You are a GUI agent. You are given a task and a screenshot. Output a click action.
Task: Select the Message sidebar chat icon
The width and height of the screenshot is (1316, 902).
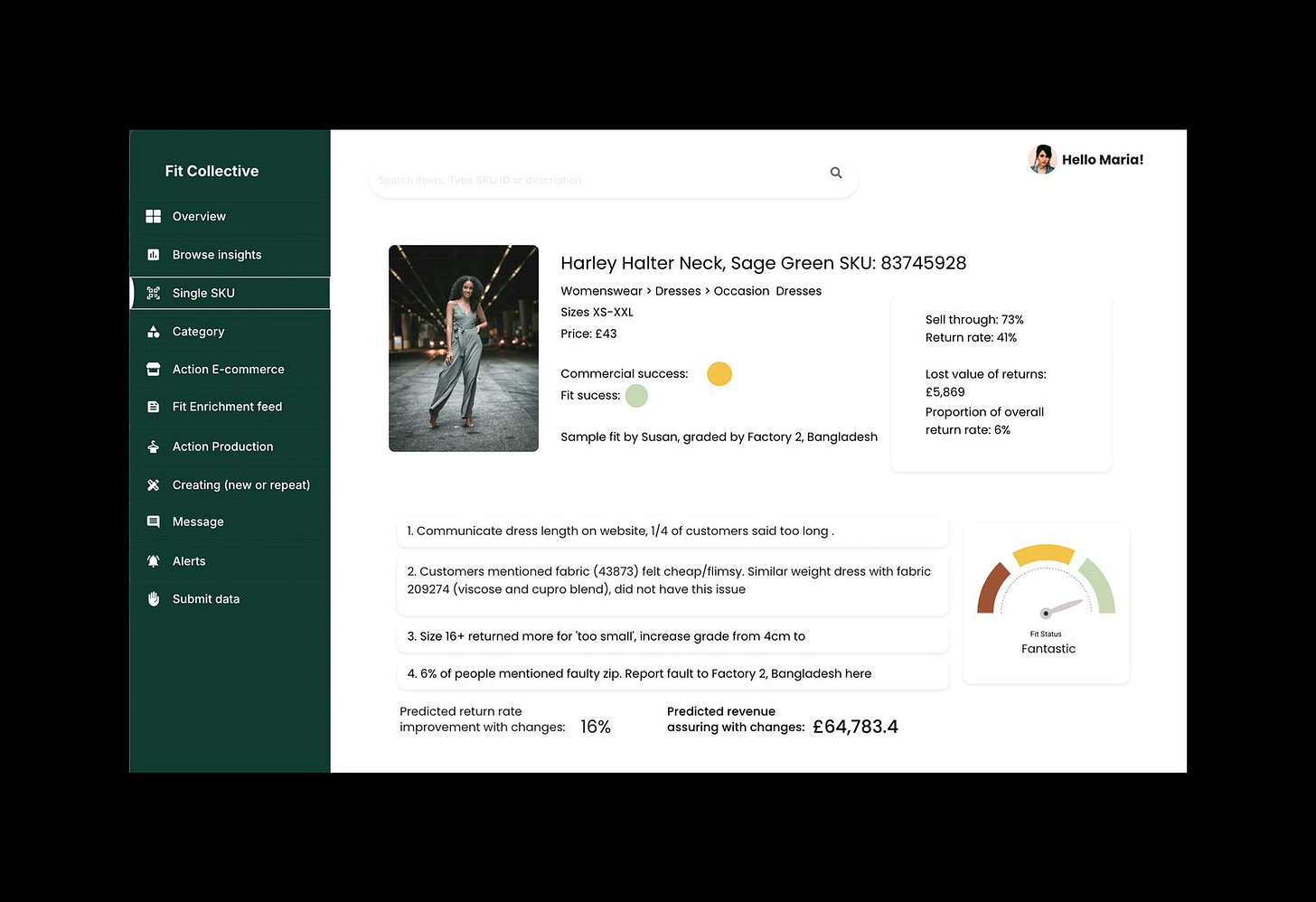coord(154,521)
